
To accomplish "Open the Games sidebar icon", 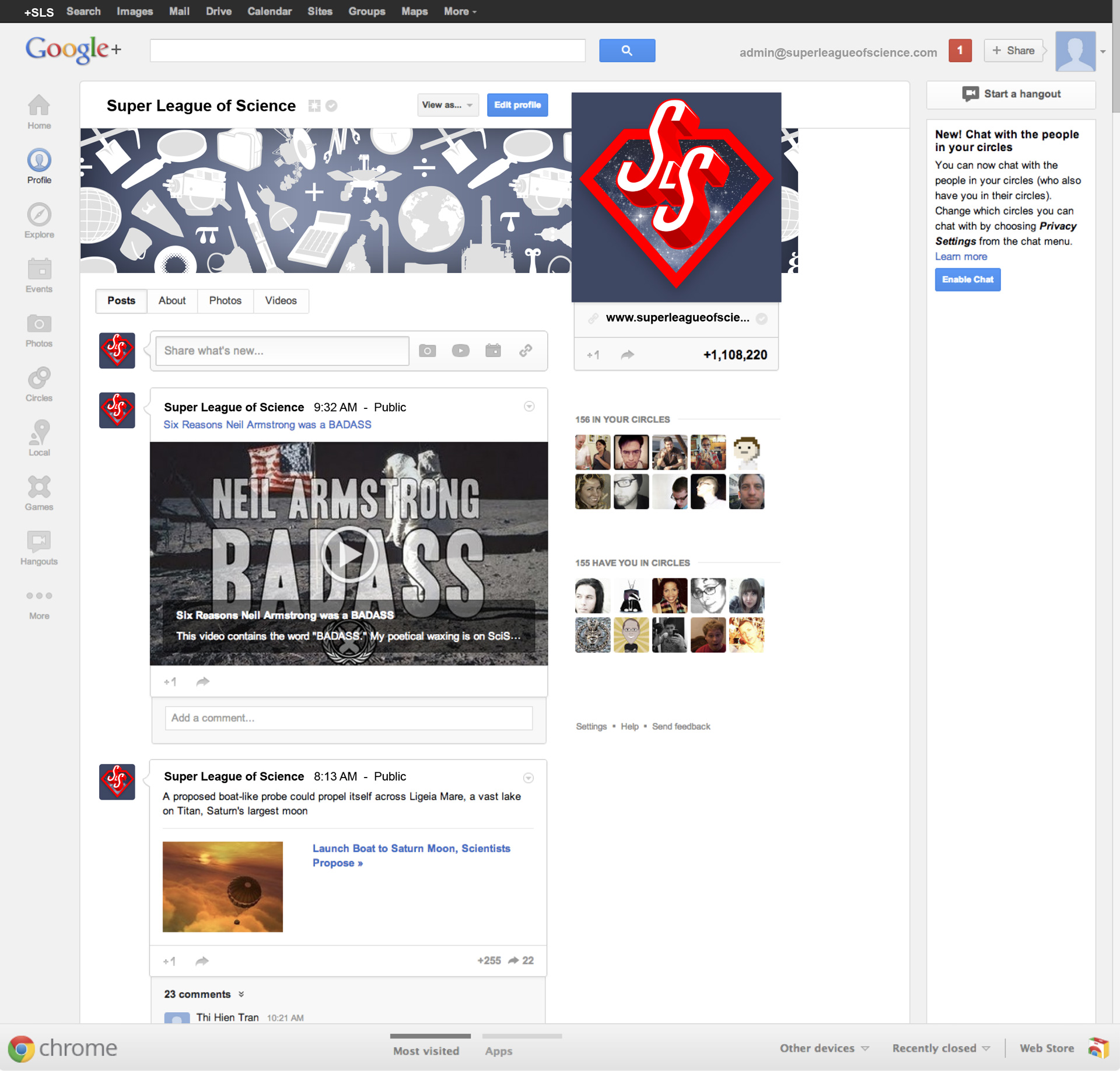I will (39, 493).
